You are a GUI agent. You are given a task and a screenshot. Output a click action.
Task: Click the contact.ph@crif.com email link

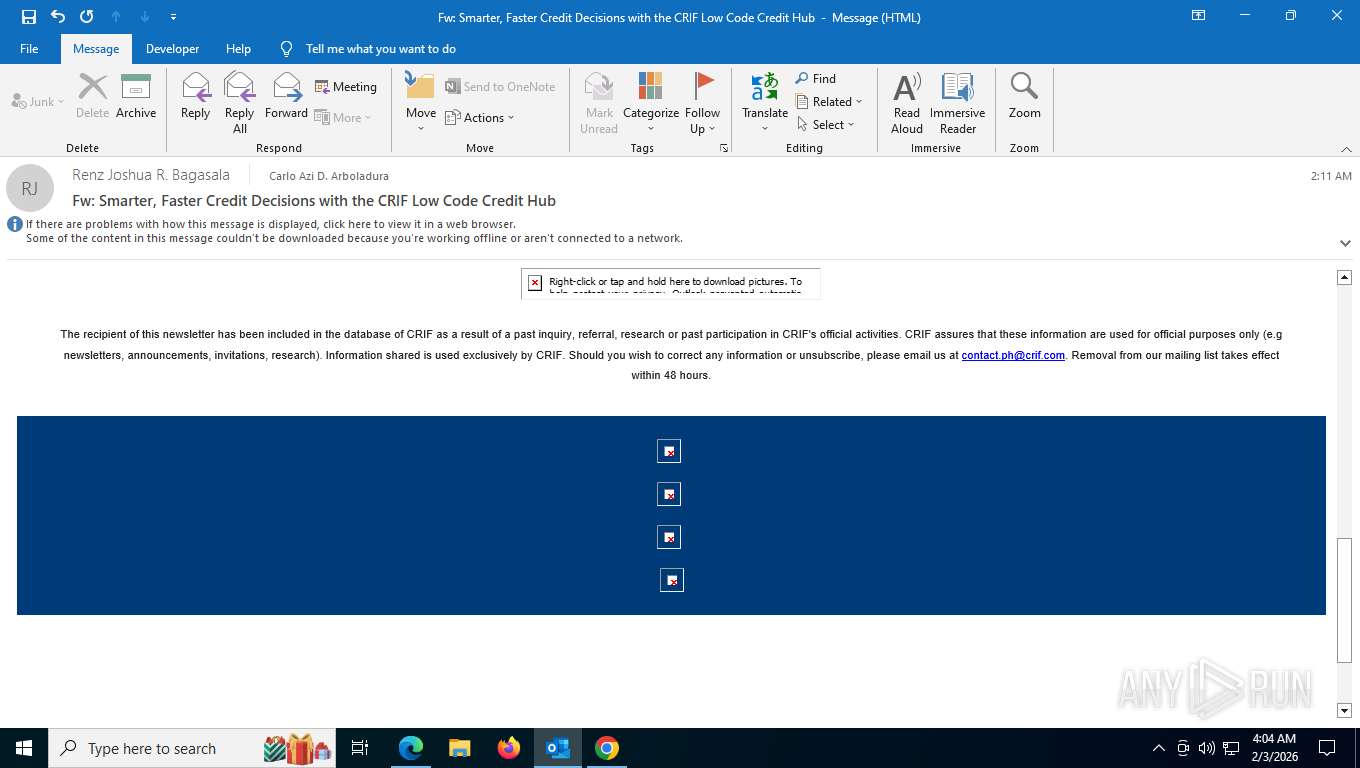click(1013, 355)
